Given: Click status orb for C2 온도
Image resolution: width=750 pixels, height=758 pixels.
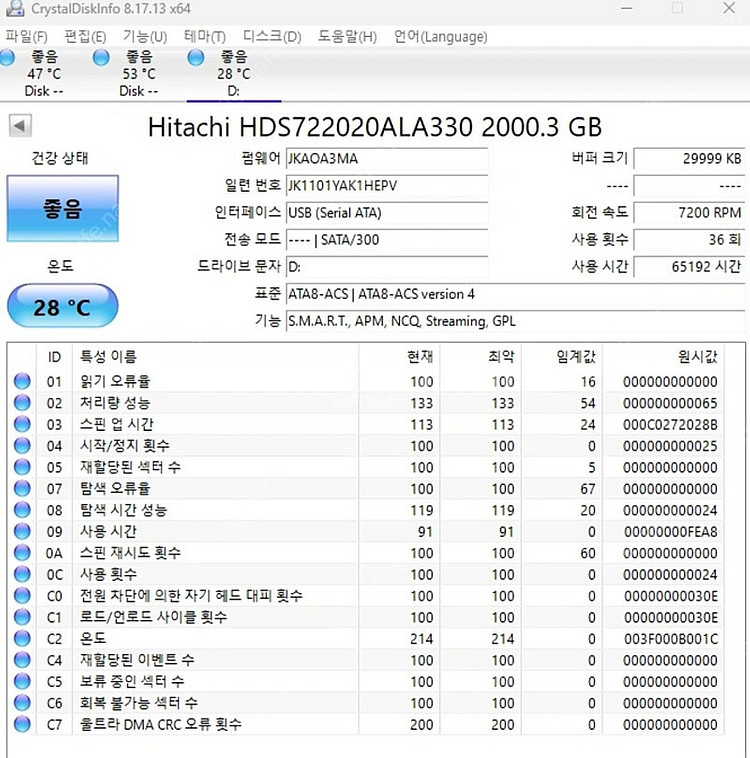Looking at the screenshot, I should click(x=22, y=639).
